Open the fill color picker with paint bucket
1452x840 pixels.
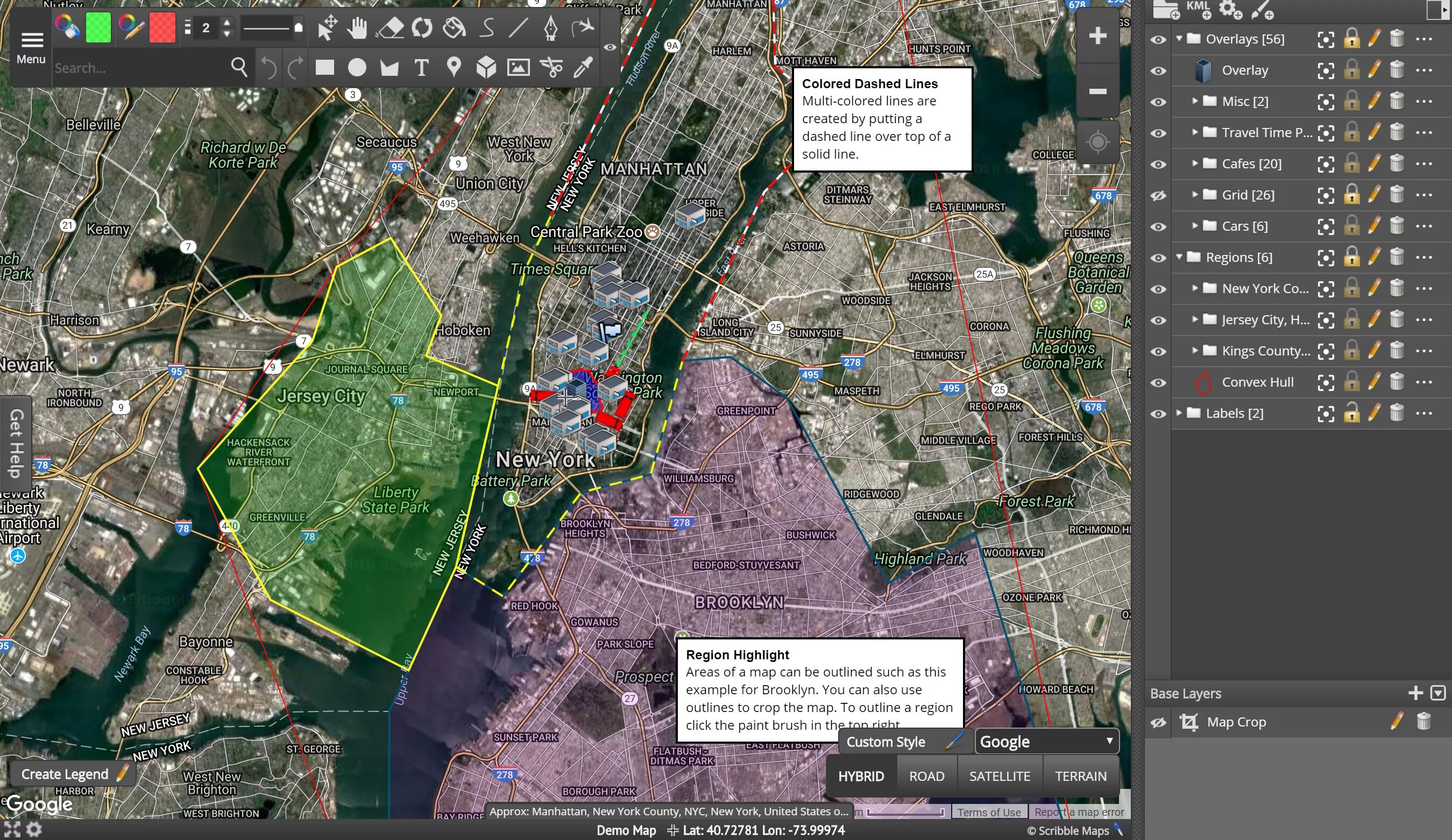click(67, 27)
